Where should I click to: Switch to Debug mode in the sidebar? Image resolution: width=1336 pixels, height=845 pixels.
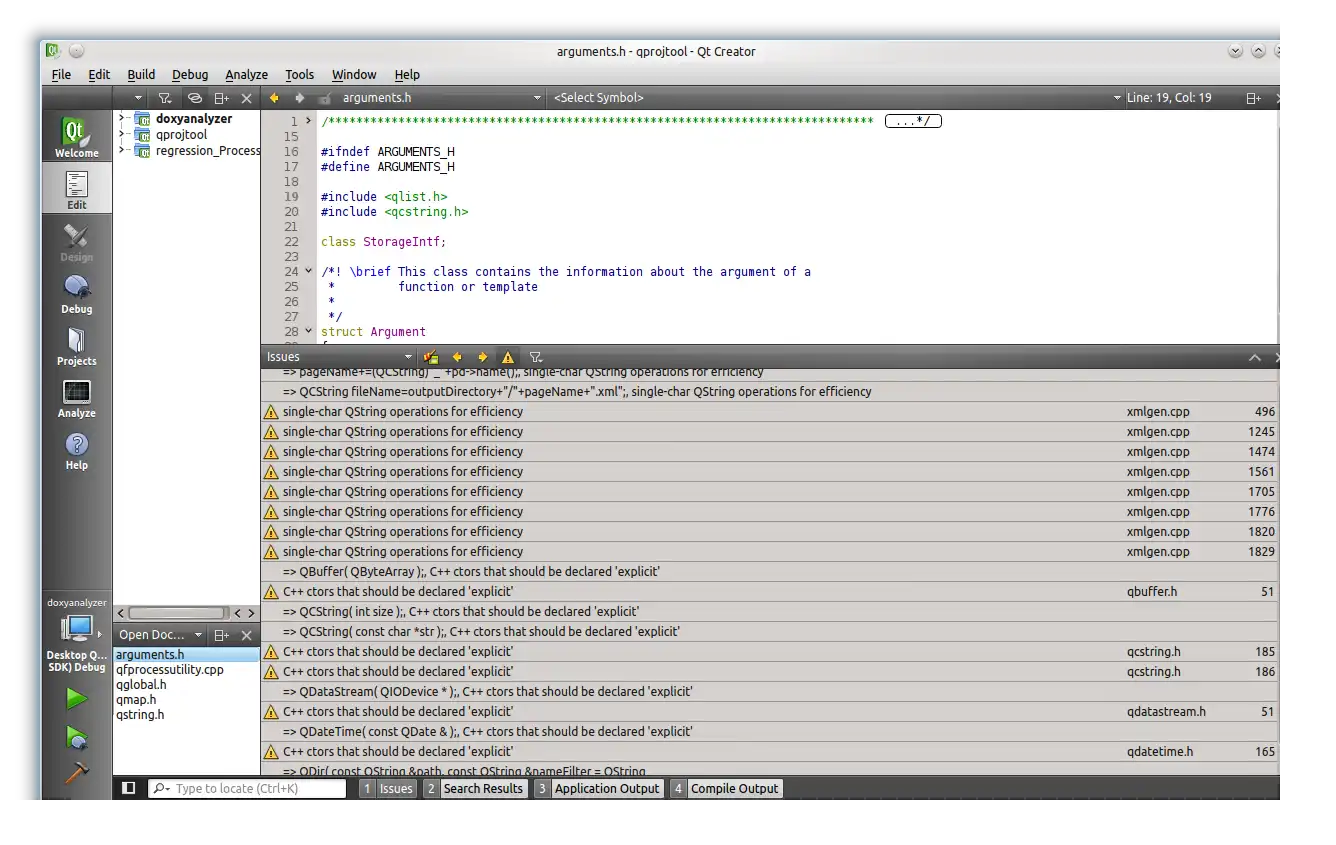[x=76, y=294]
